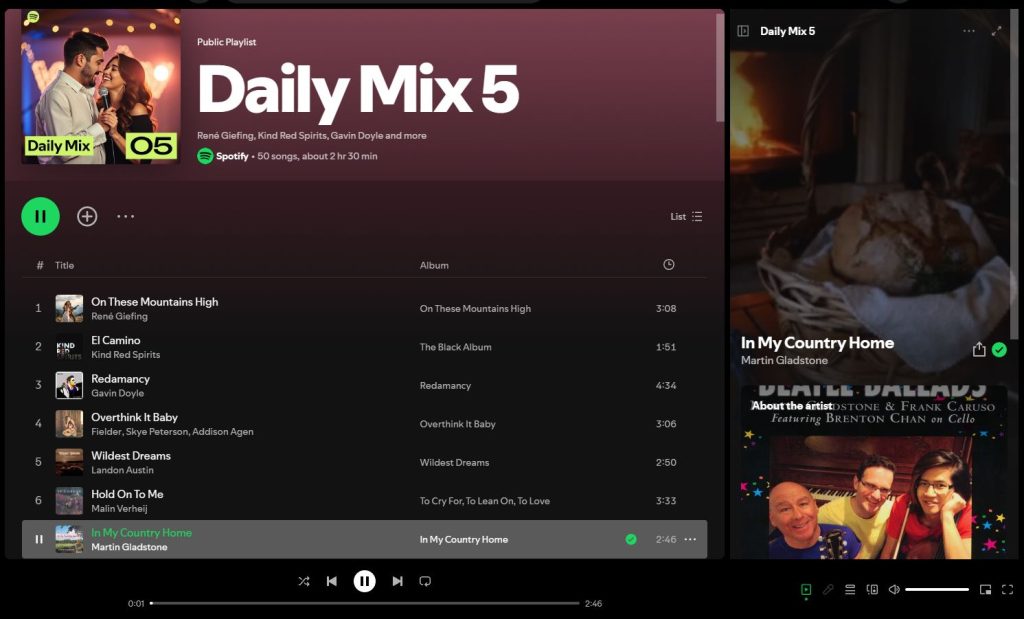The height and width of the screenshot is (619, 1024).
Task: Open the Redamancy album link
Action: [x=445, y=385]
